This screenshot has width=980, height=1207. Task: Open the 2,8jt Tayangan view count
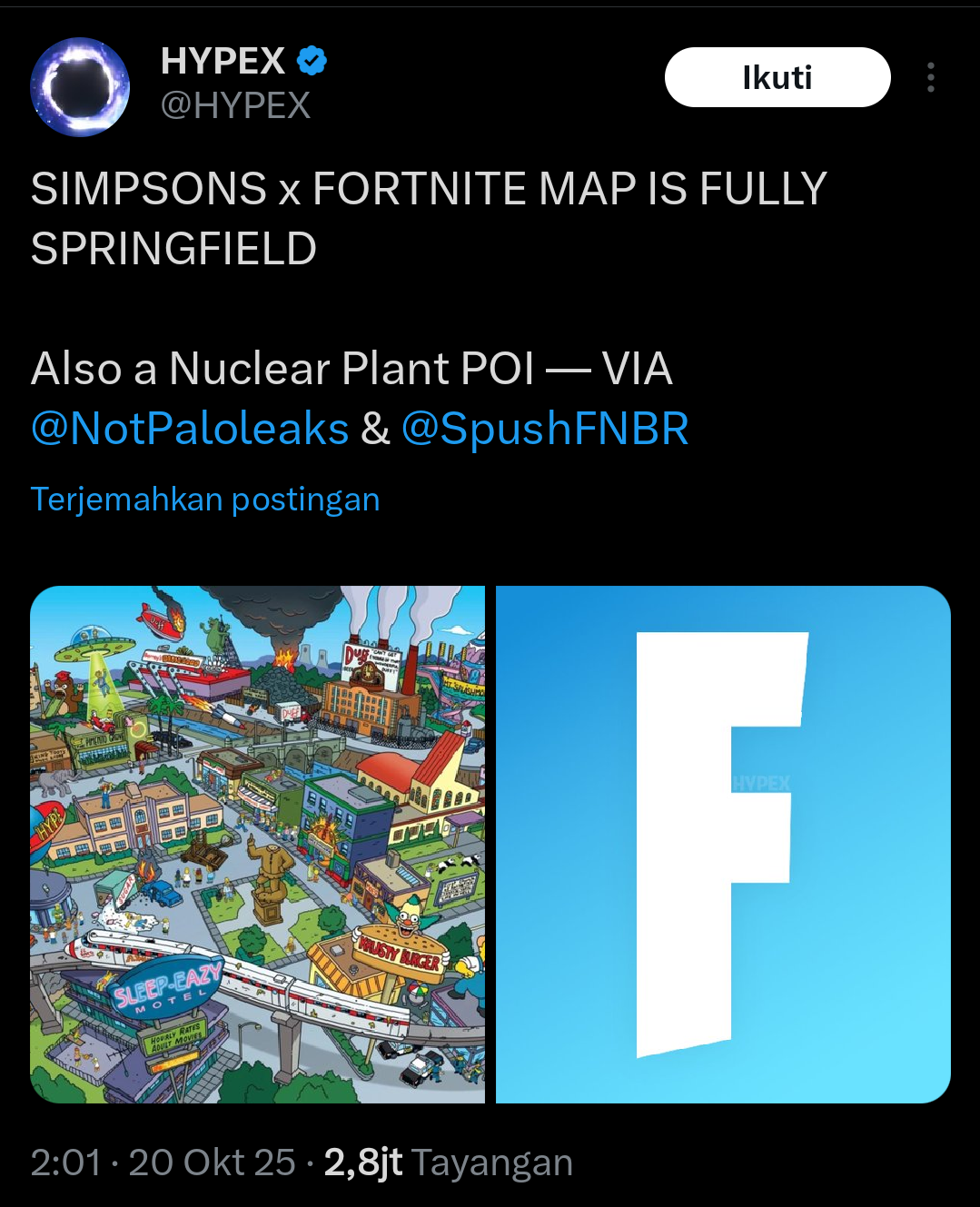(448, 1162)
